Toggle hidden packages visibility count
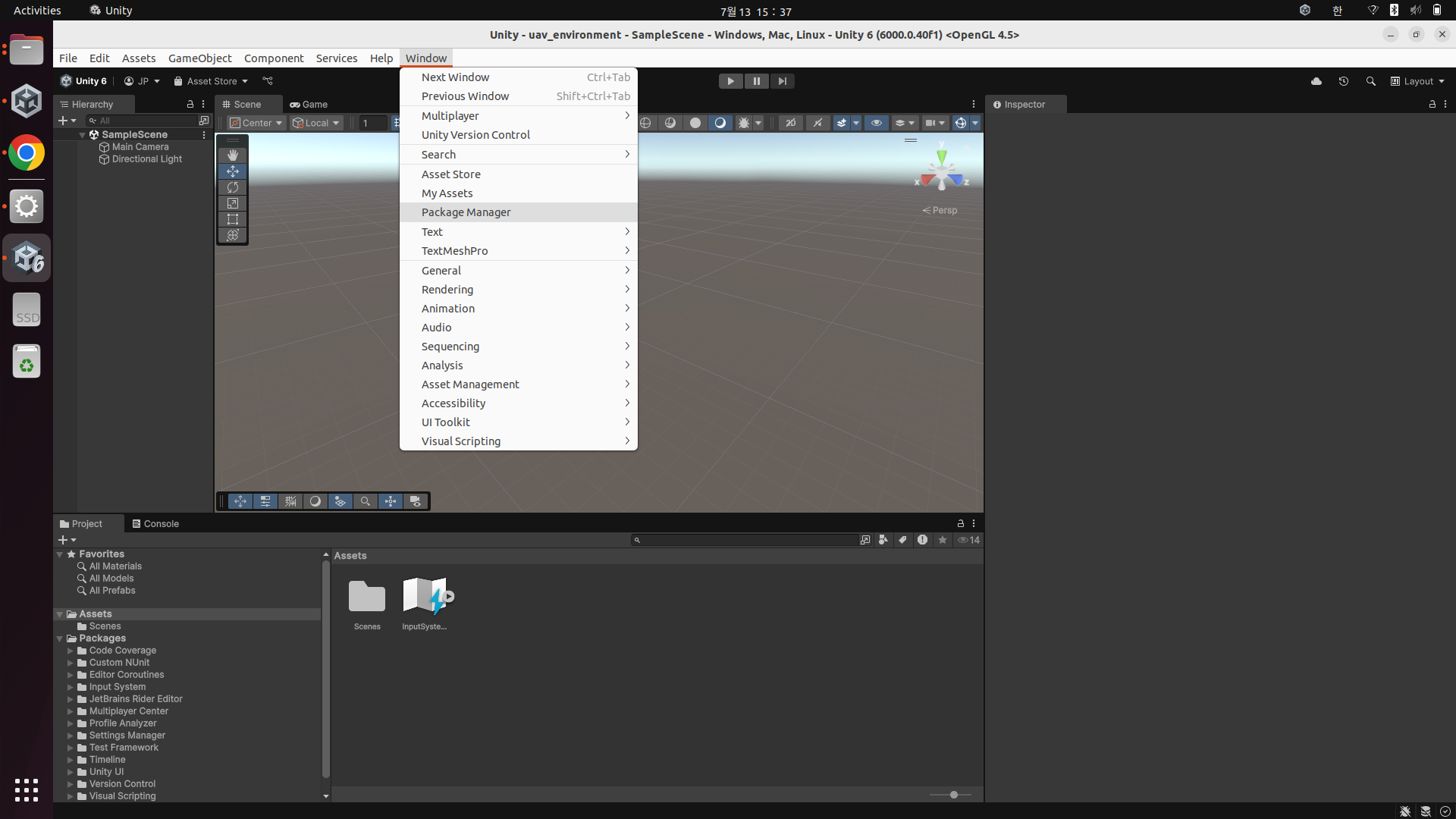 click(969, 540)
